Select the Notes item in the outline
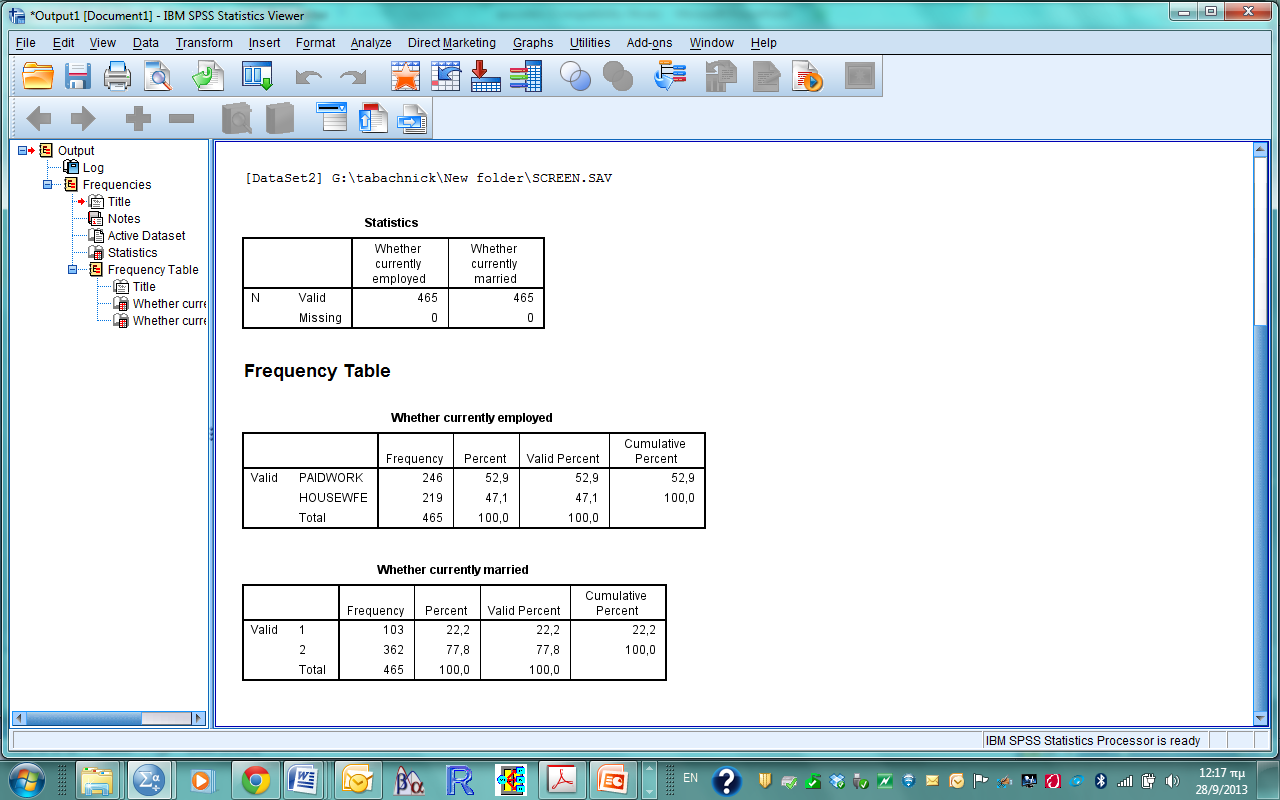 click(x=124, y=219)
